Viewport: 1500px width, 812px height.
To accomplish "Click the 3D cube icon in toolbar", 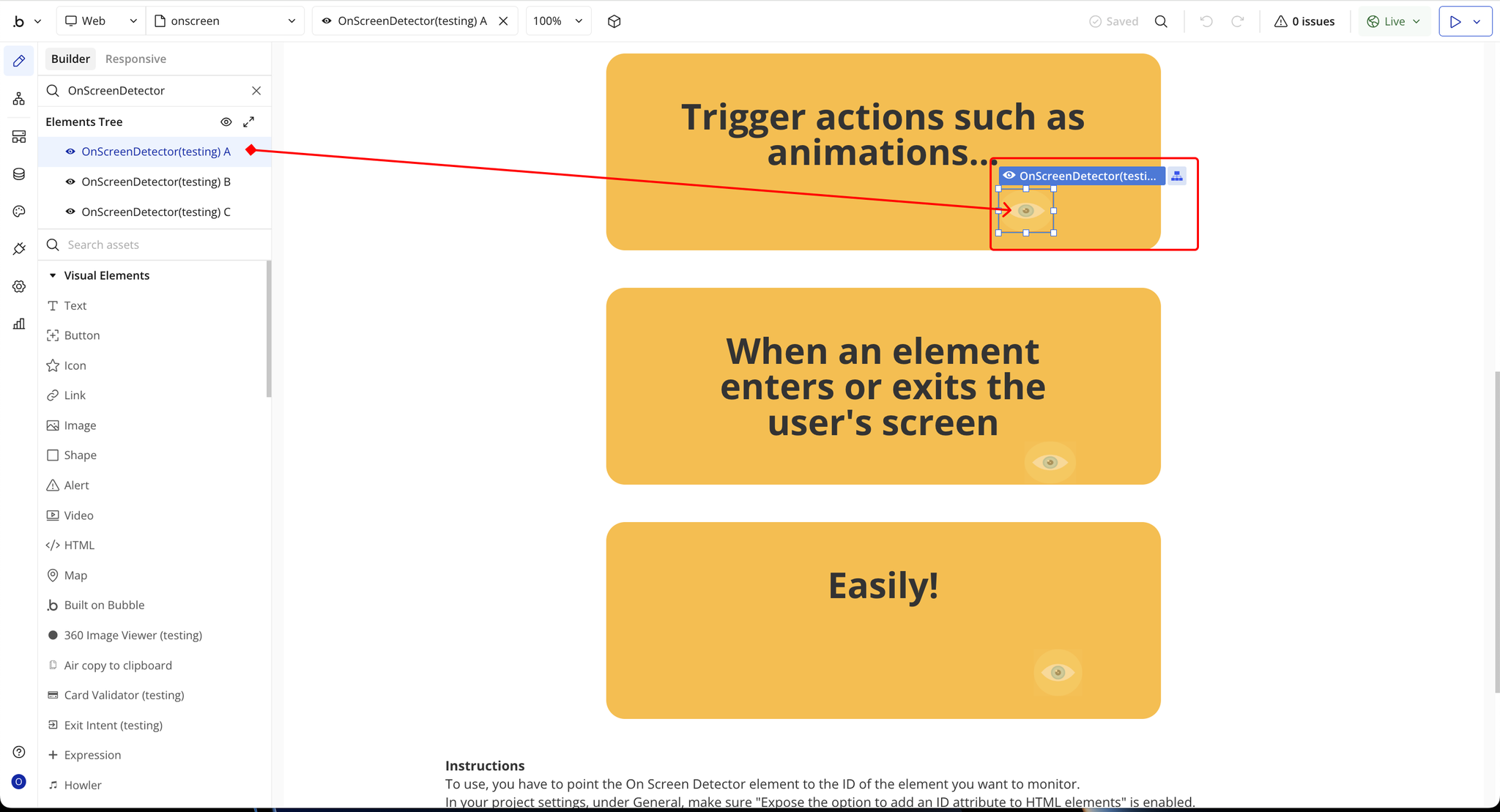I will coord(615,21).
